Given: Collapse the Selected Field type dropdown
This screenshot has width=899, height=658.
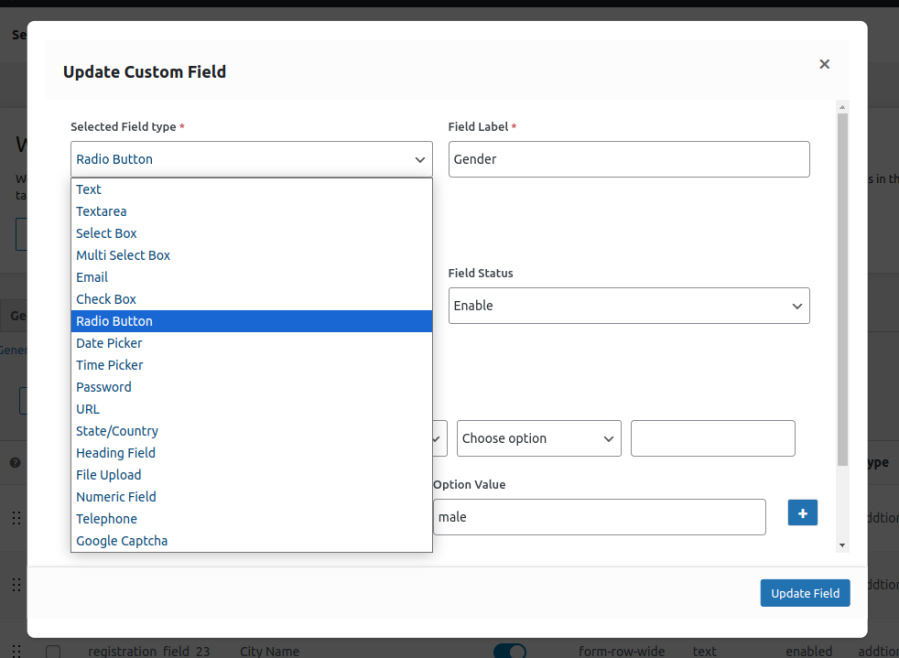Looking at the screenshot, I should click(251, 159).
